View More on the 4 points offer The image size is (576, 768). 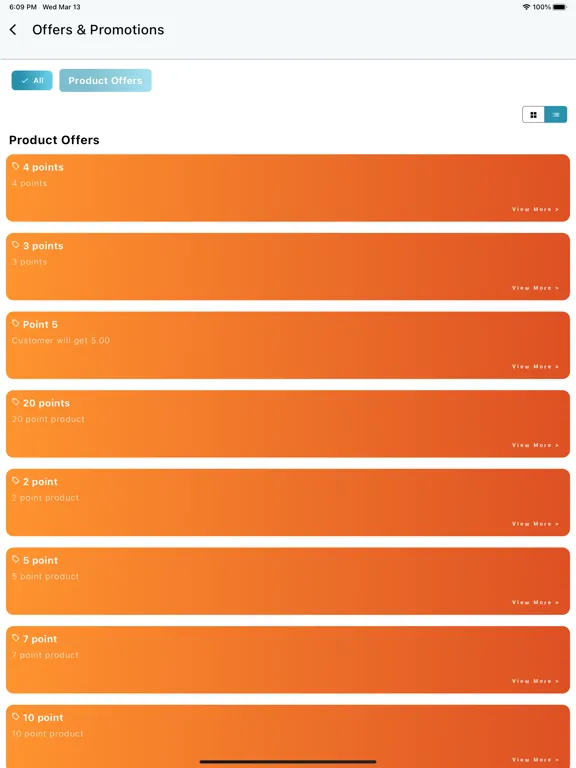pyautogui.click(x=535, y=209)
